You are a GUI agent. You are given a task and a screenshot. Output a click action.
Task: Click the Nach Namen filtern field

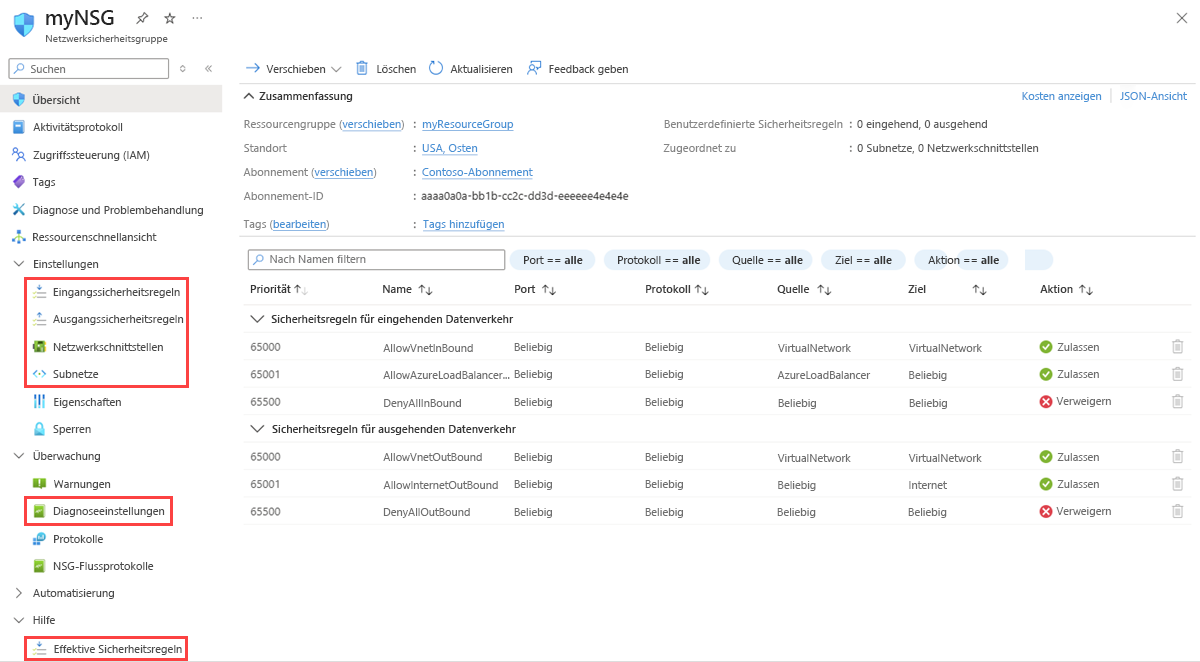(x=376, y=260)
